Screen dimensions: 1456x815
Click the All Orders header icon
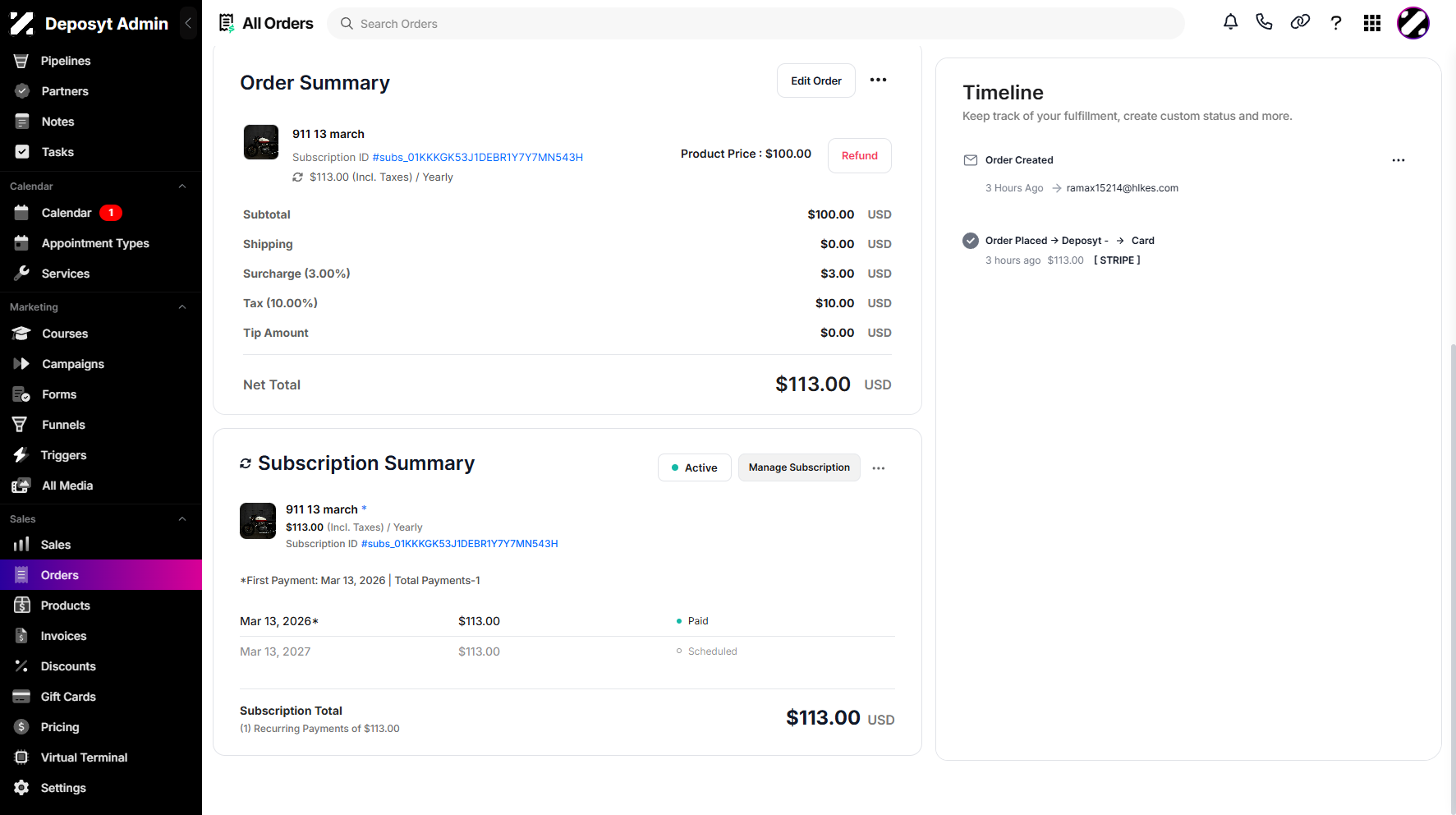(x=227, y=23)
